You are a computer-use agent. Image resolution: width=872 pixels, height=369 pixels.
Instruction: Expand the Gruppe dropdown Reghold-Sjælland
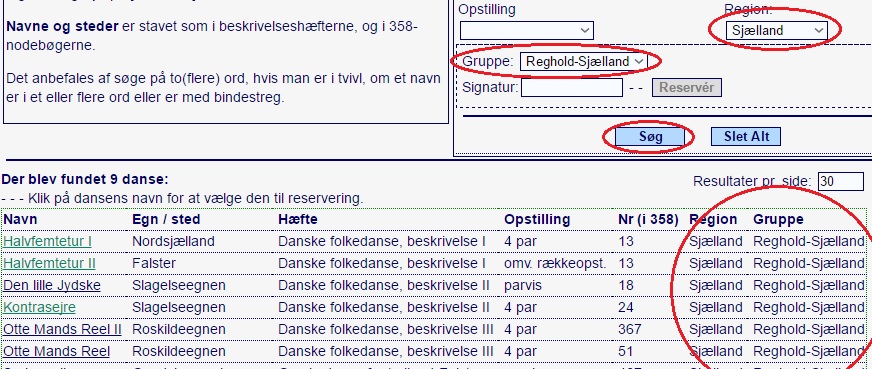[583, 61]
